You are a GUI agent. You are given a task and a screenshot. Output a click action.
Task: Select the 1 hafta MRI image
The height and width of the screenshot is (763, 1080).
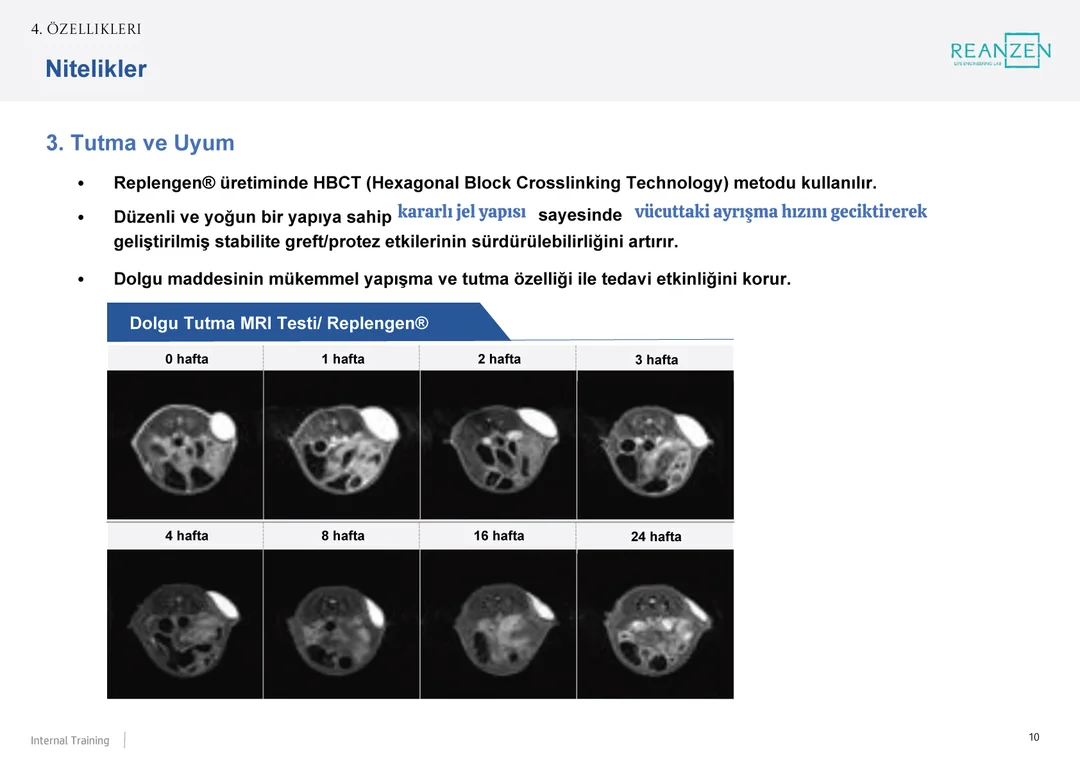click(342, 445)
